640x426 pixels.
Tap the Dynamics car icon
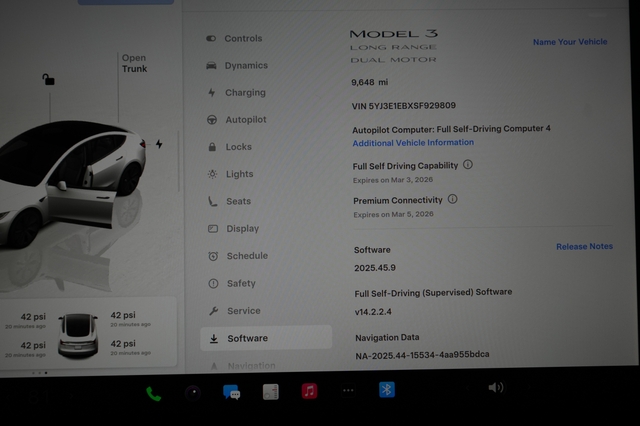coord(211,65)
